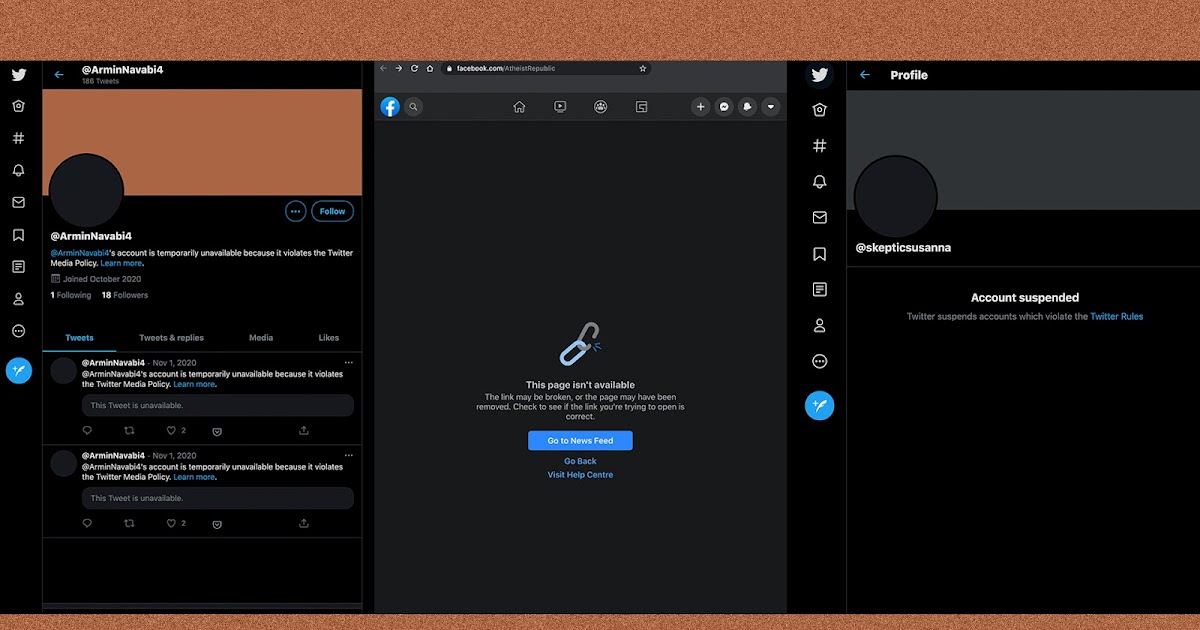Image resolution: width=1200 pixels, height=630 pixels.
Task: Click the browser home button
Action: (430, 68)
